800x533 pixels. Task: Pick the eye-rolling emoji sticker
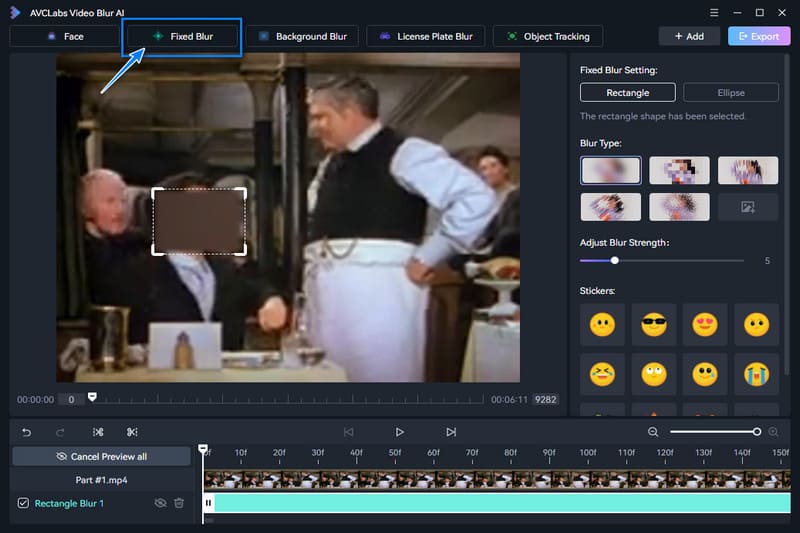(x=654, y=374)
